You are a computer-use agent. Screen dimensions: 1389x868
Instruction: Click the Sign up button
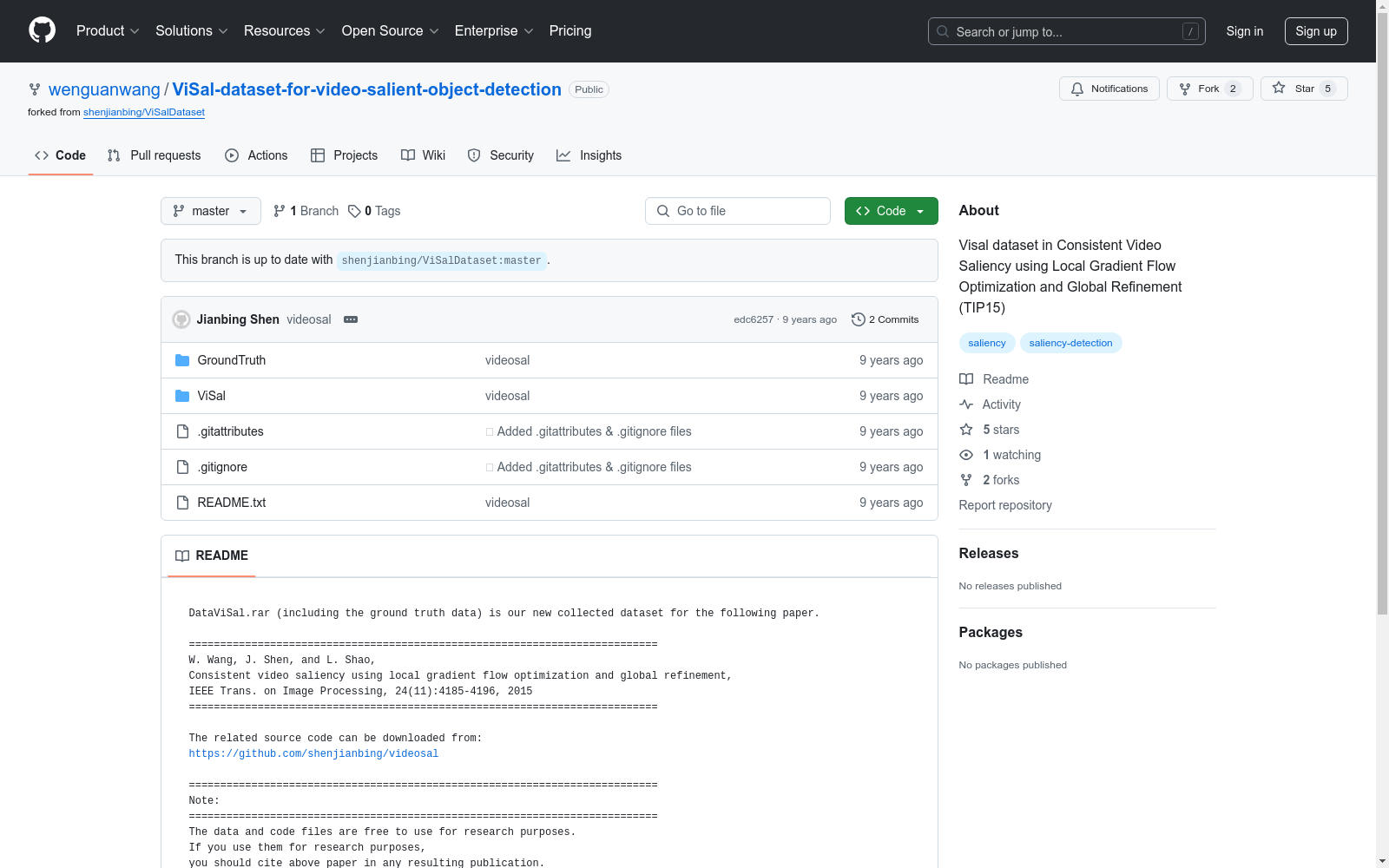click(x=1316, y=31)
